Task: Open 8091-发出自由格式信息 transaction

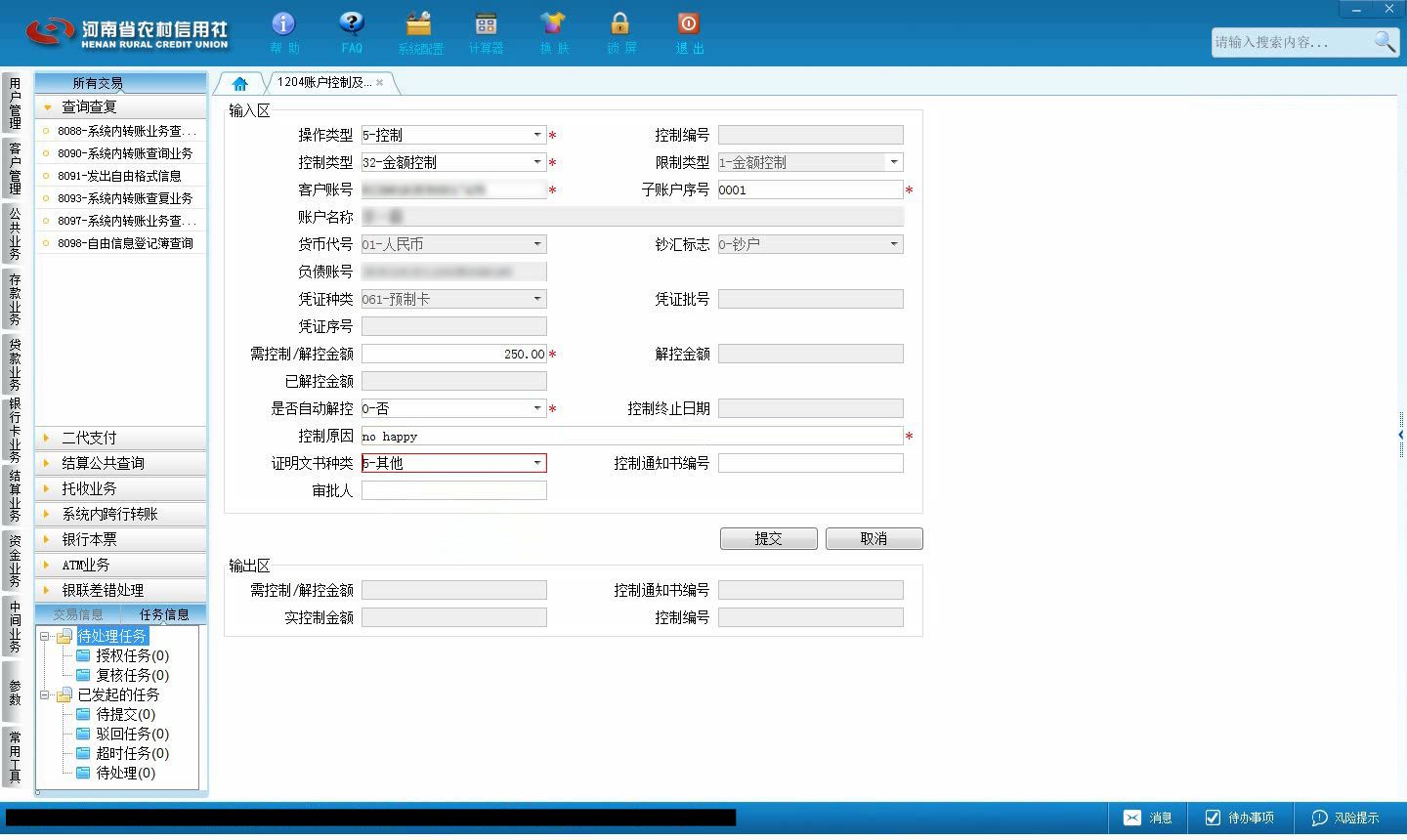Action: tap(120, 176)
